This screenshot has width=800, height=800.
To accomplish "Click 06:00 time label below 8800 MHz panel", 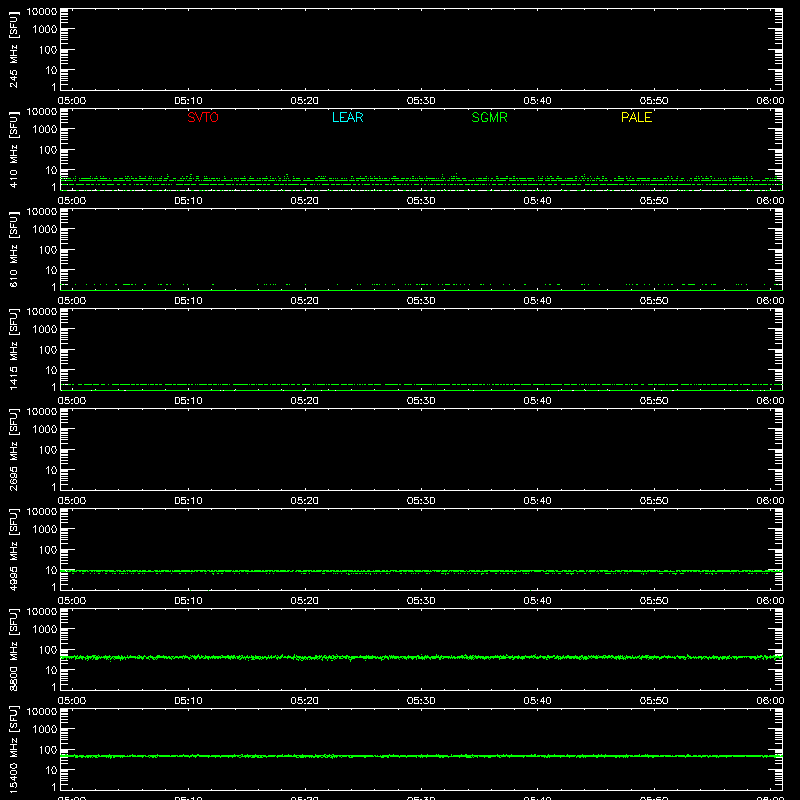I will (770, 701).
